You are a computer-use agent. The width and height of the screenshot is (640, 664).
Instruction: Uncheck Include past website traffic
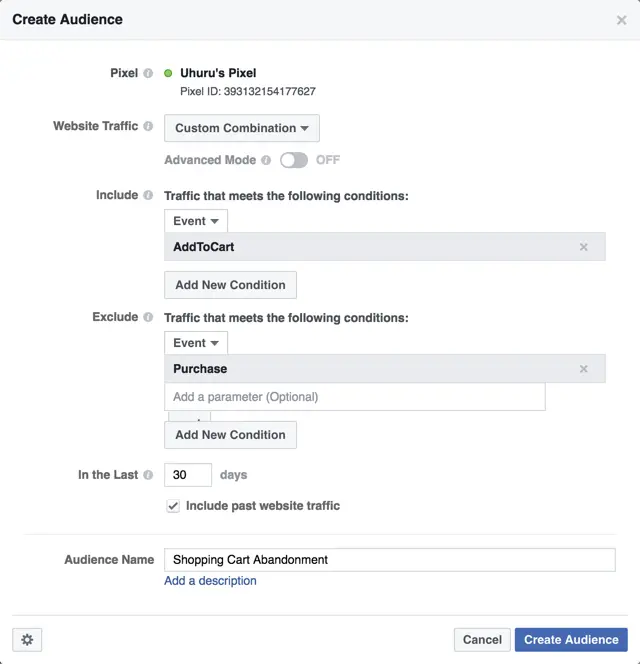click(173, 506)
